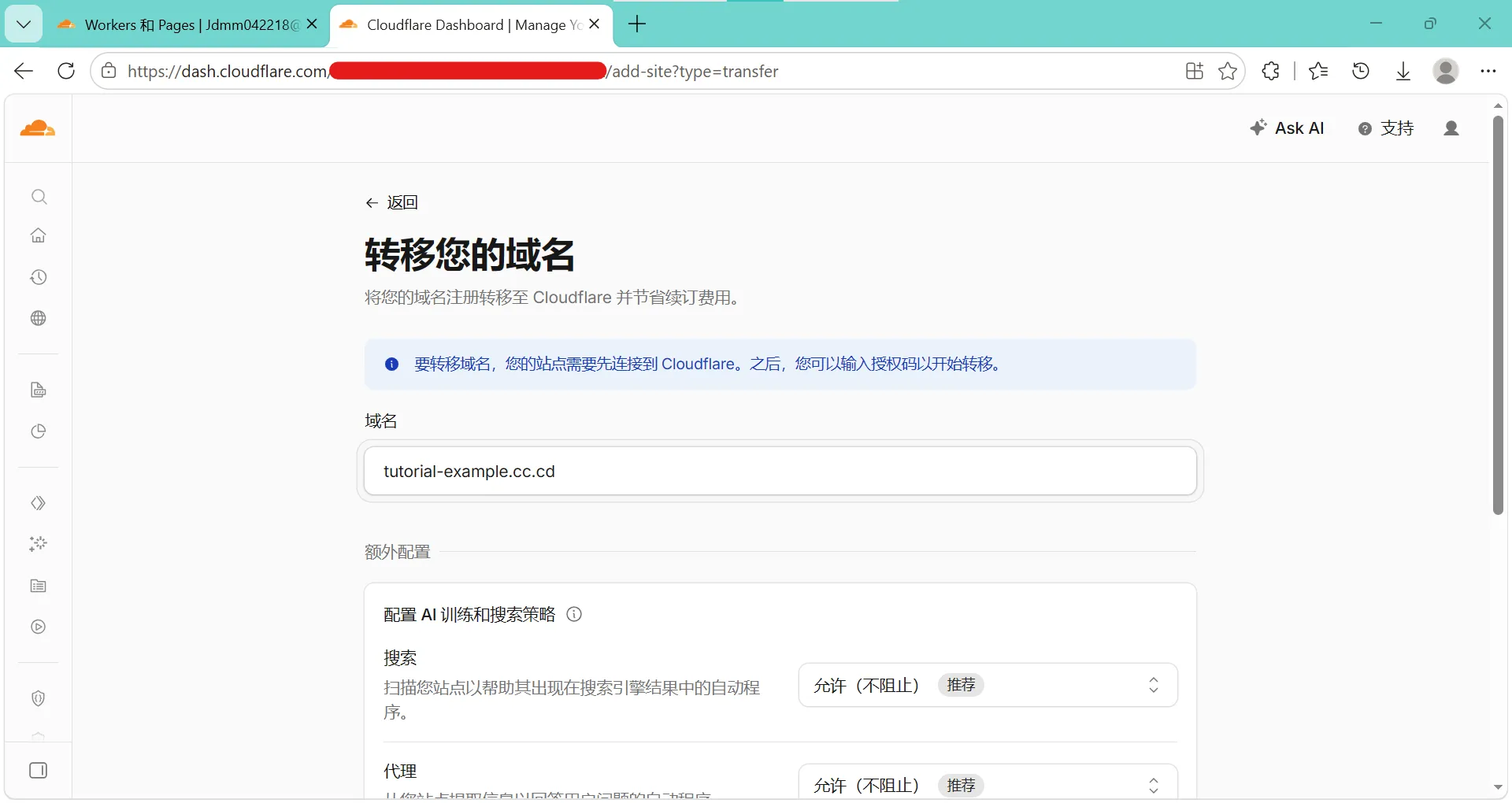
Task: Click the Cloudflare logo in the sidebar
Action: (x=38, y=128)
